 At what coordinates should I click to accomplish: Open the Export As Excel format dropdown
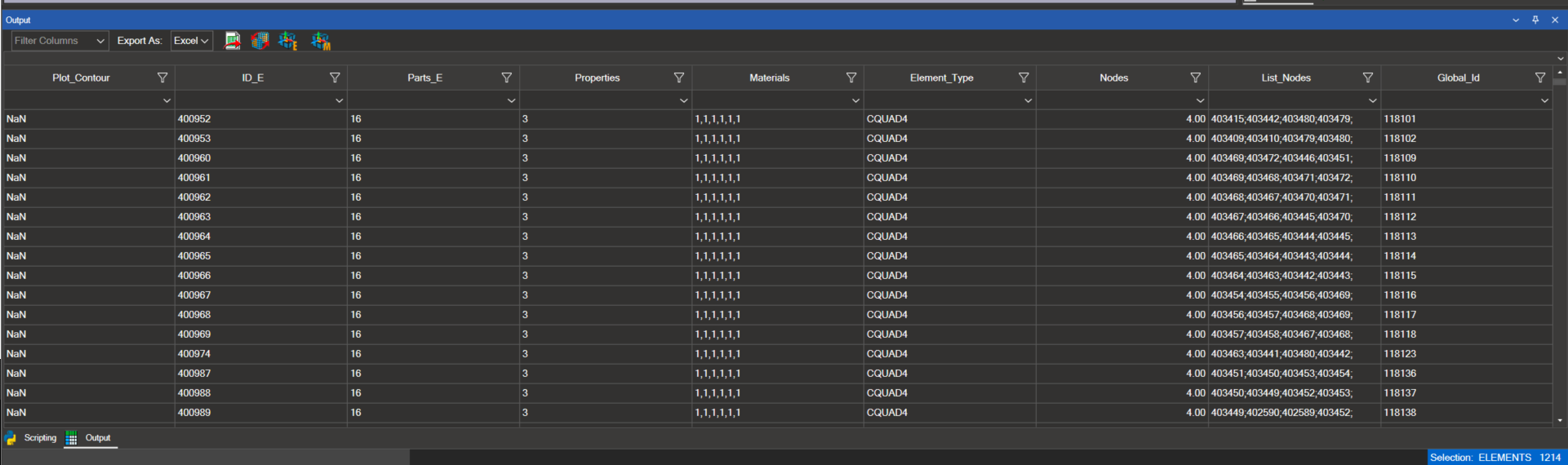coord(192,41)
